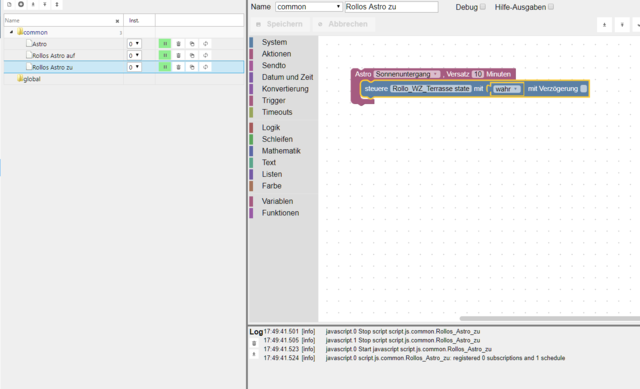
Task: Open the System block category
Action: 274,42
